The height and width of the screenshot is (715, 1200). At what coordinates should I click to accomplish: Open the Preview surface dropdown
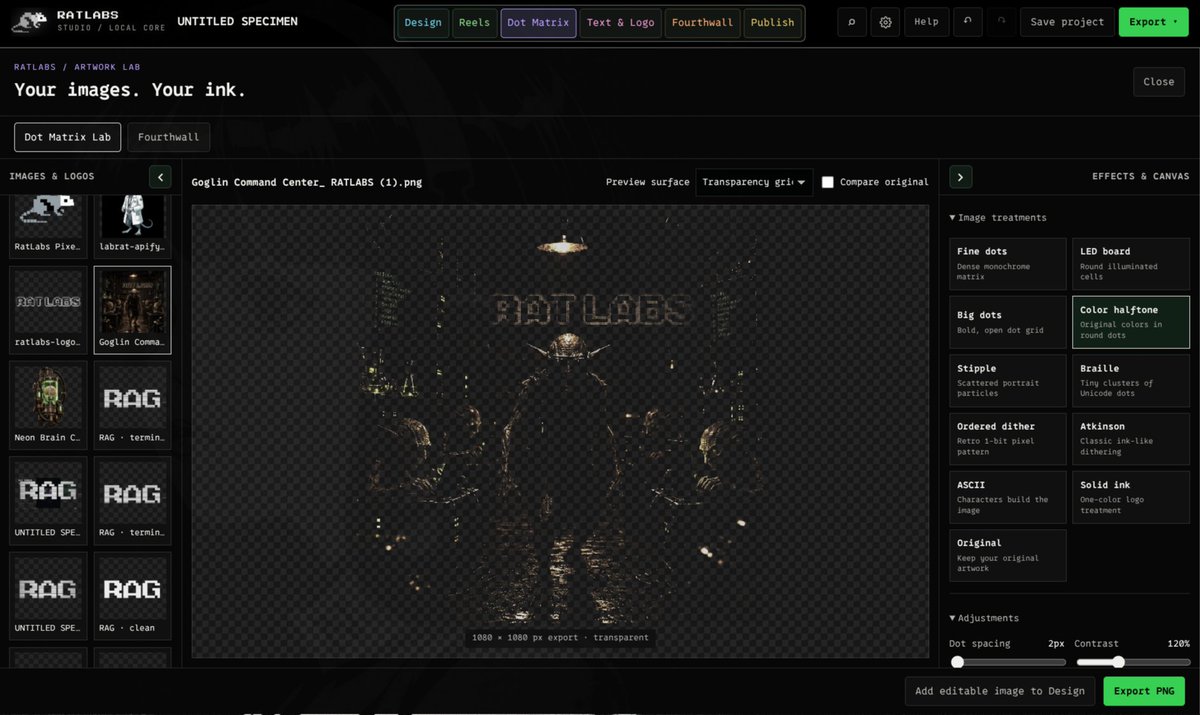(x=754, y=182)
